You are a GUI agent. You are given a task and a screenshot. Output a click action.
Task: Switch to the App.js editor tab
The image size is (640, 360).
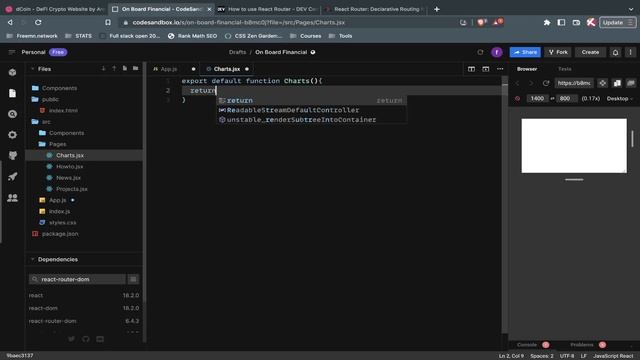[x=169, y=69]
